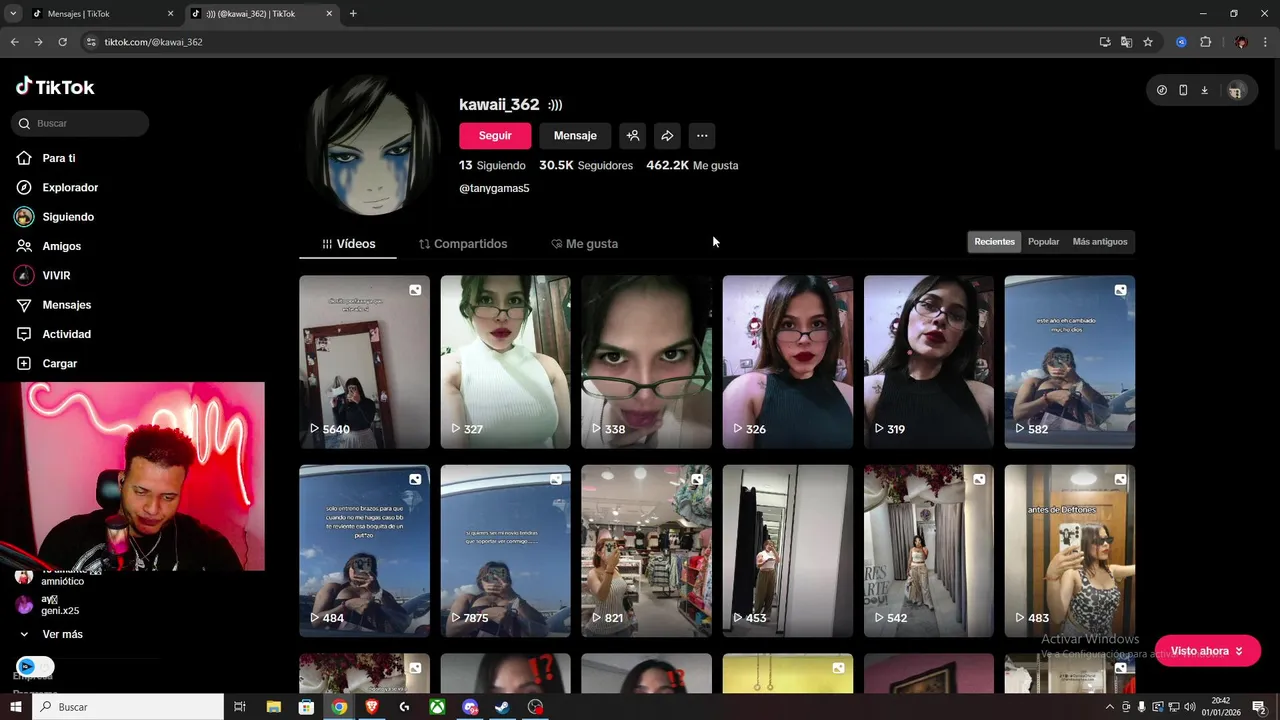
Task: Click the download app icon in top-right pill
Action: point(1204,90)
